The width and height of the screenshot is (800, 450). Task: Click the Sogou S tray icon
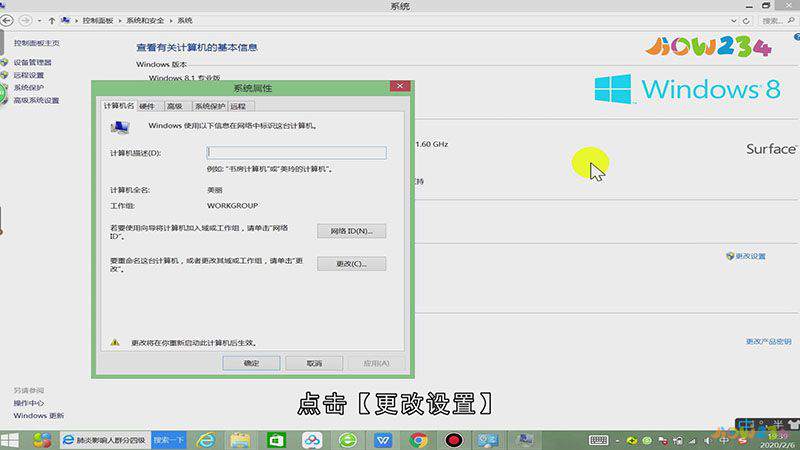743,440
